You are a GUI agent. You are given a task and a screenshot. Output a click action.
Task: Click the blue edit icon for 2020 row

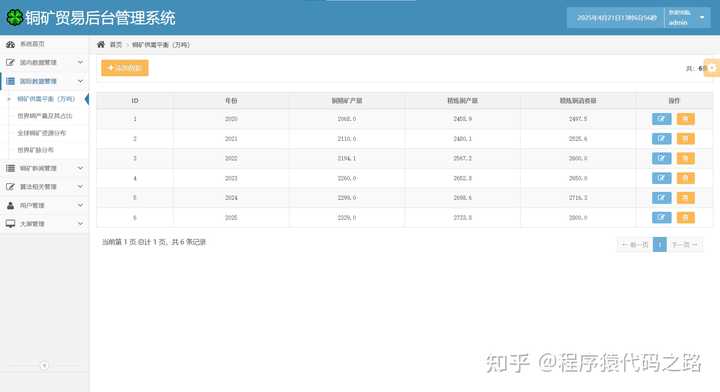[x=661, y=119]
